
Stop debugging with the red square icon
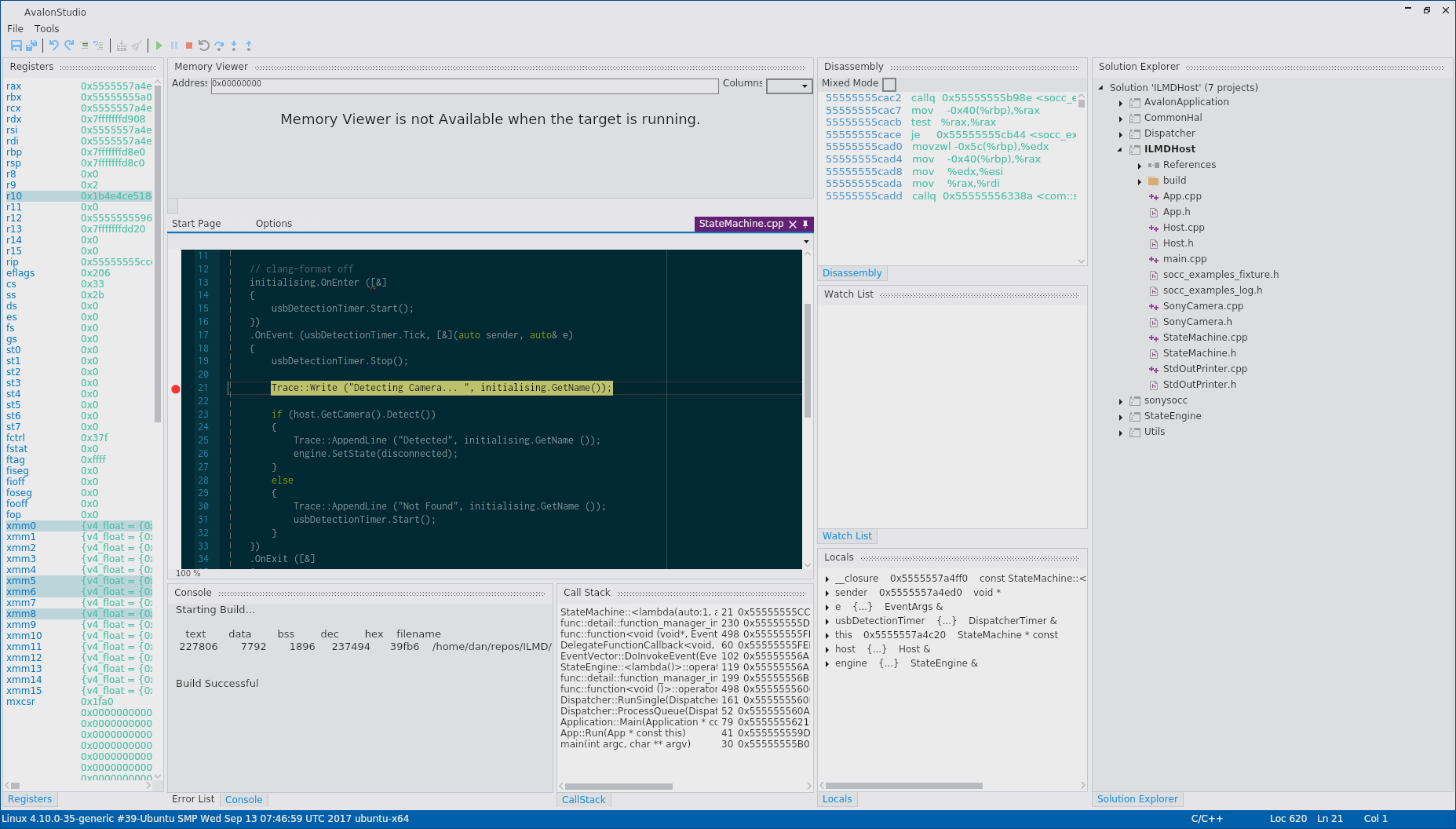tap(188, 46)
